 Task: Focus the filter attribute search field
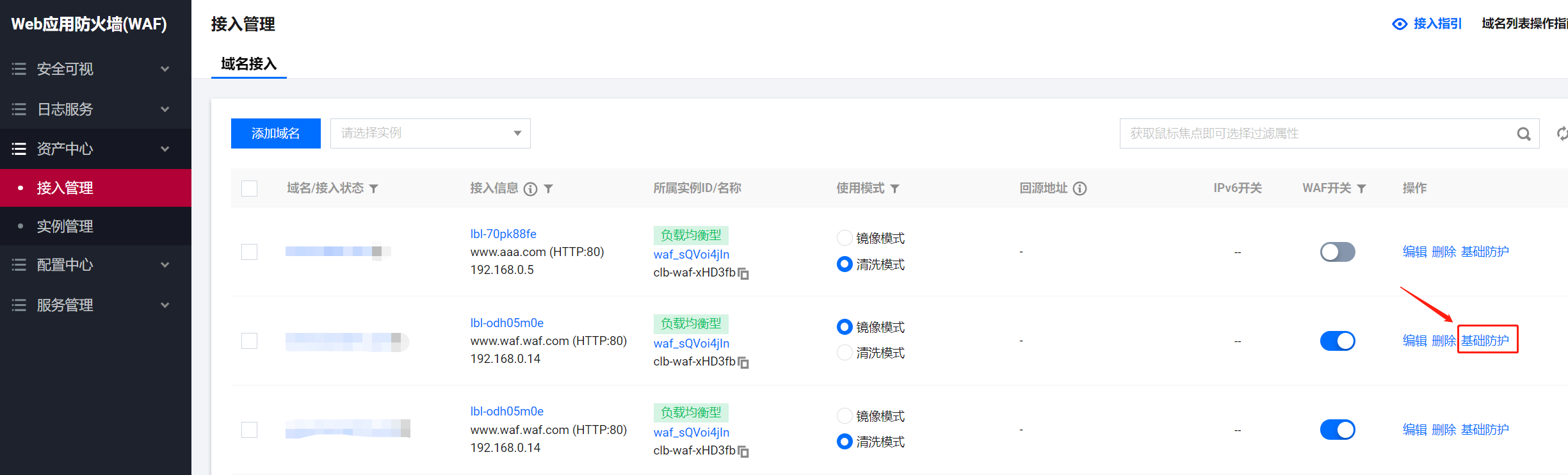[x=1313, y=134]
